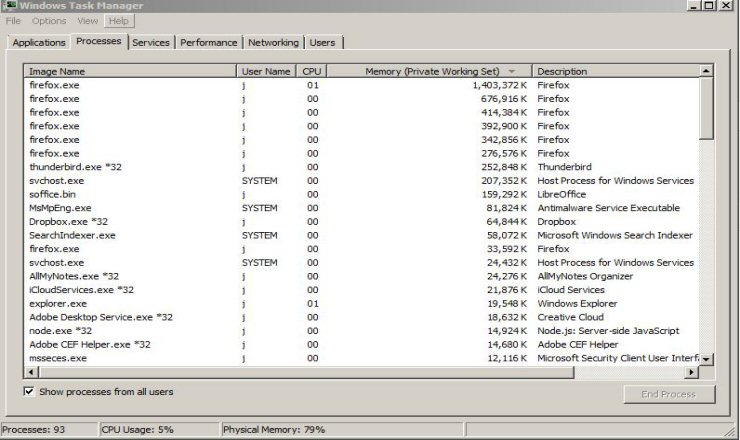
Task: Open the Help menu
Action: click(x=118, y=21)
